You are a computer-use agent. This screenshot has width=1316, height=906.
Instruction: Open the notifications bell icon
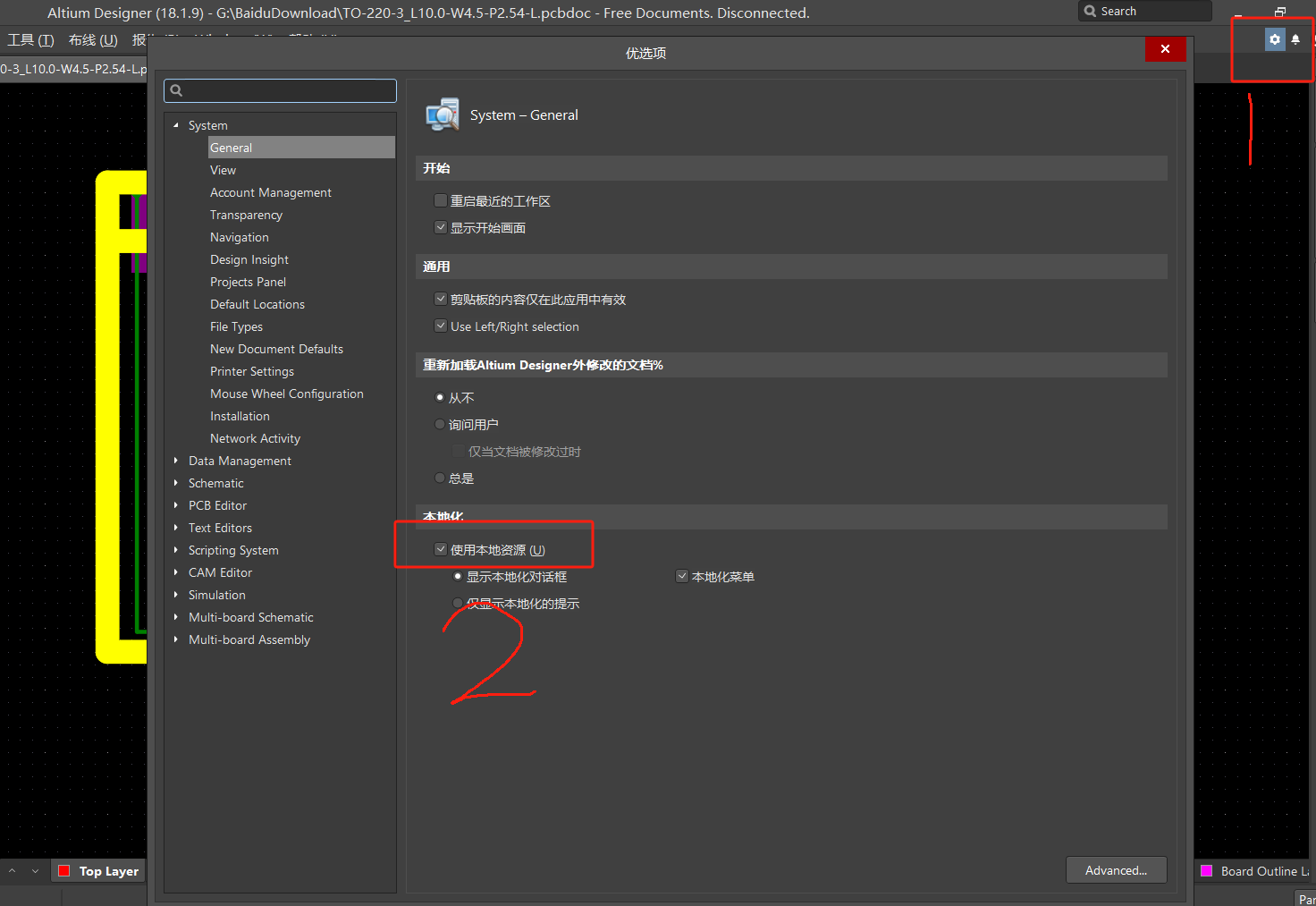[1295, 39]
